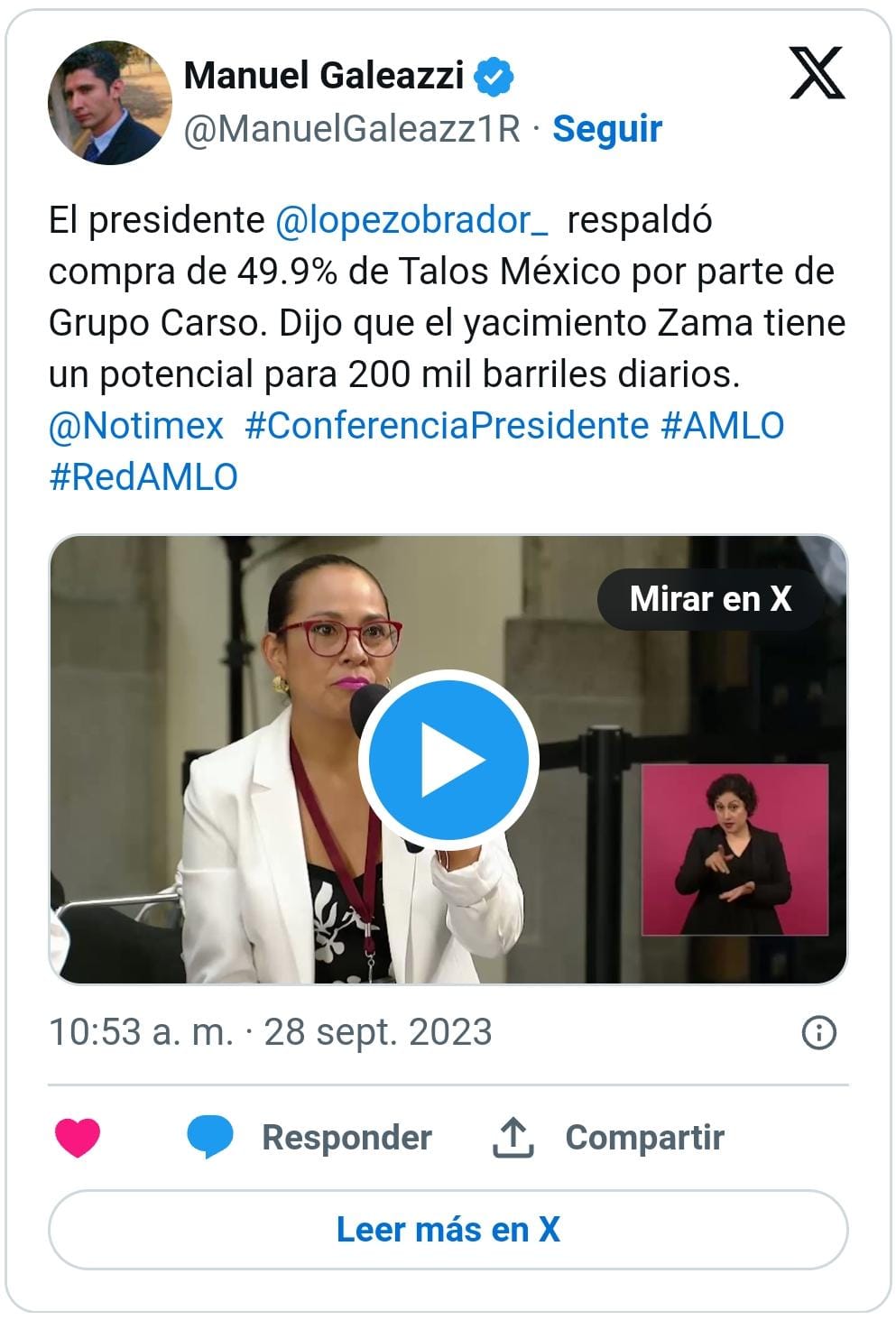Open the tweet info circle icon
The height and width of the screenshot is (1320, 896).
coord(818,1032)
